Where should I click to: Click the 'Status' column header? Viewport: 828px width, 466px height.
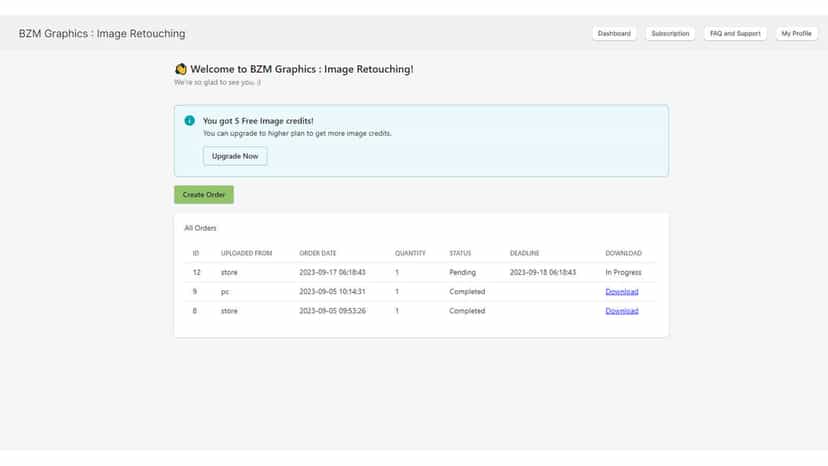tap(460, 253)
